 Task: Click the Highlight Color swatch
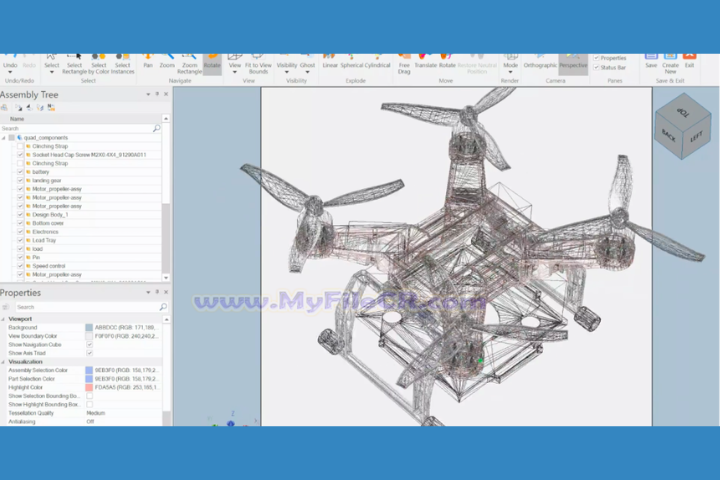pyautogui.click(x=89, y=387)
